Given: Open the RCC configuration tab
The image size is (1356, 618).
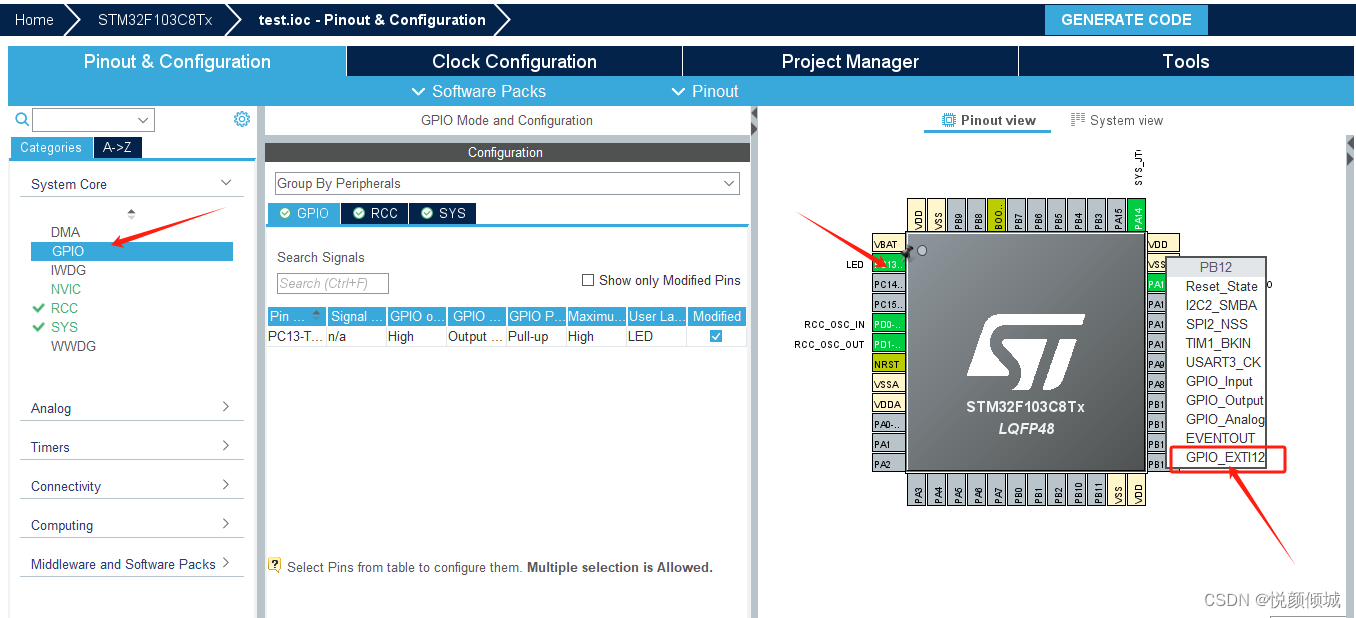Looking at the screenshot, I should coord(375,213).
